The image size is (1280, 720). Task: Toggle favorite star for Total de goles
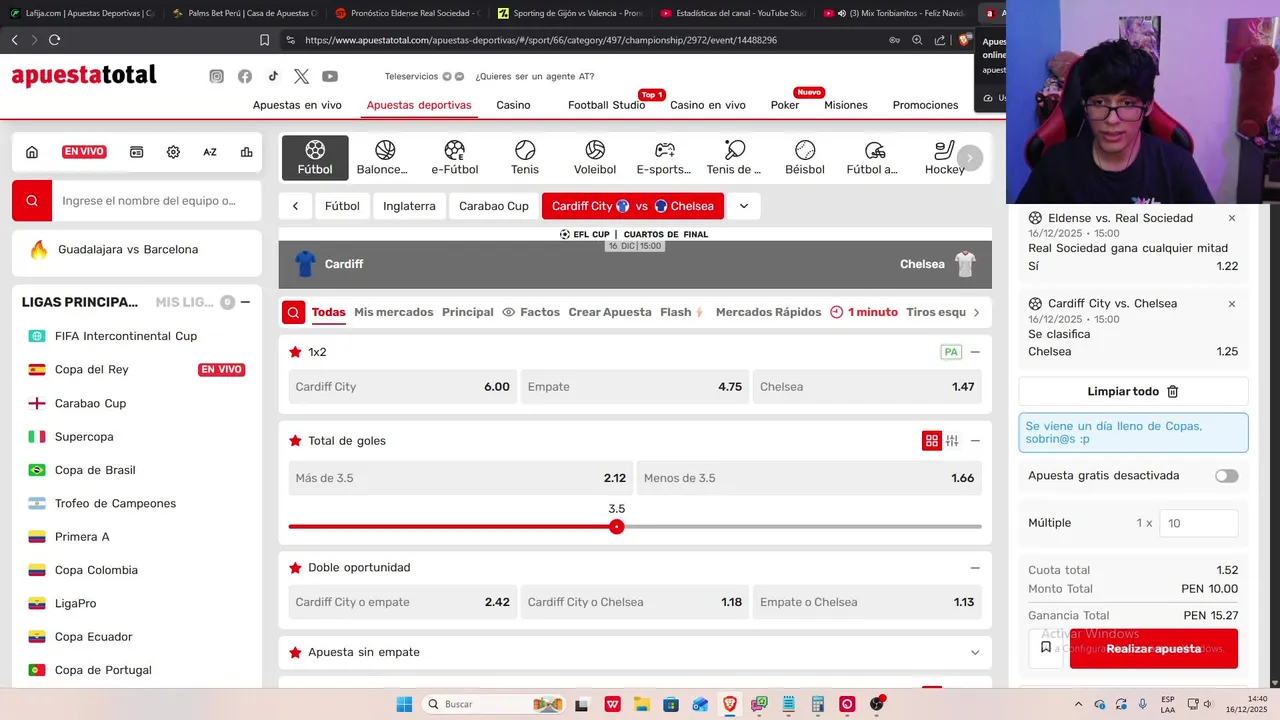(x=295, y=441)
